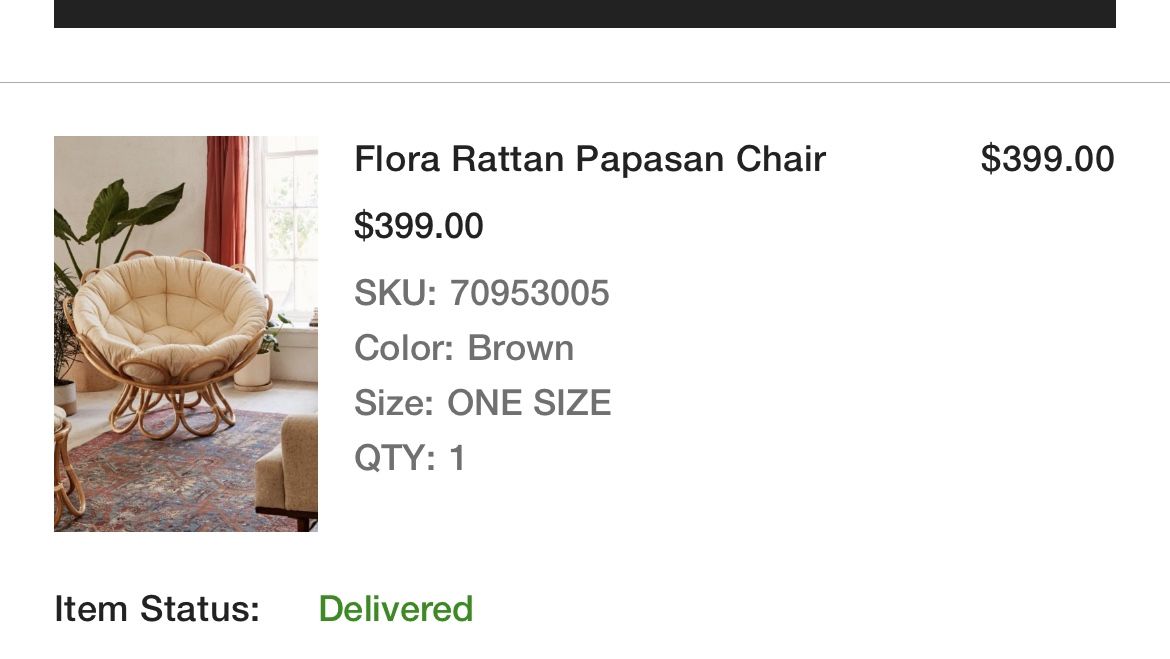The height and width of the screenshot is (659, 1170).
Task: Click the SKU label
Action: coord(395,293)
